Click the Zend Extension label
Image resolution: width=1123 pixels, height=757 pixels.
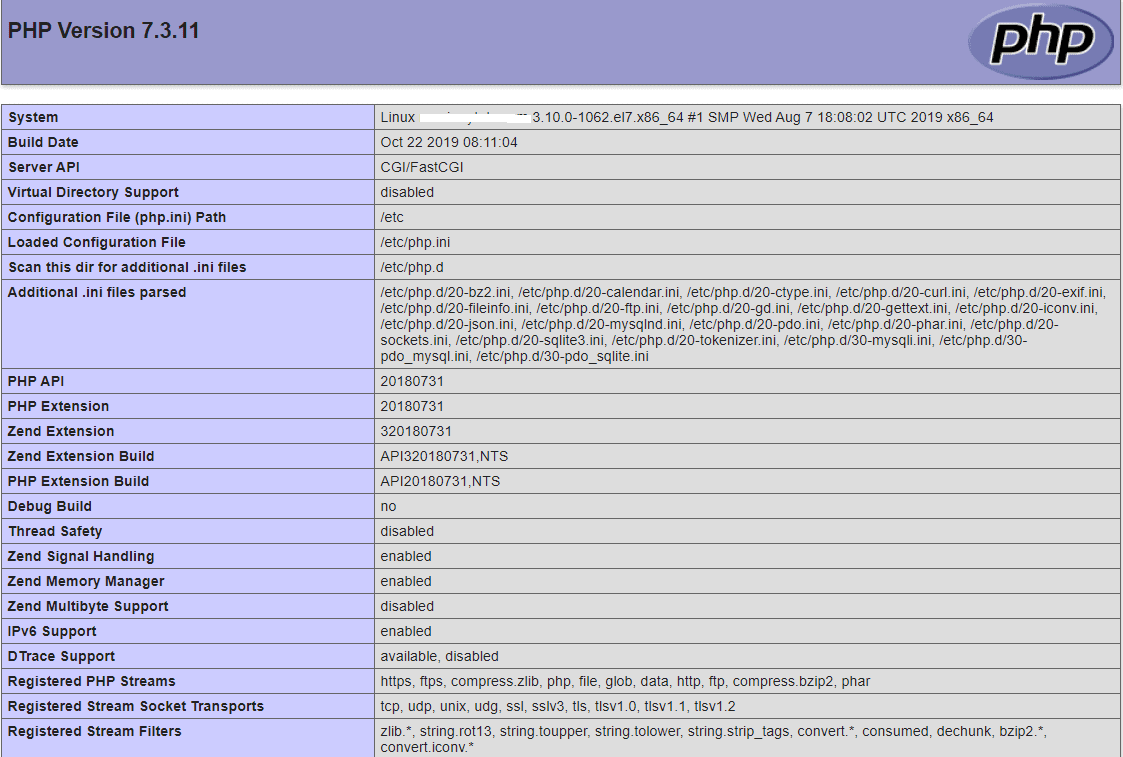[x=61, y=432]
